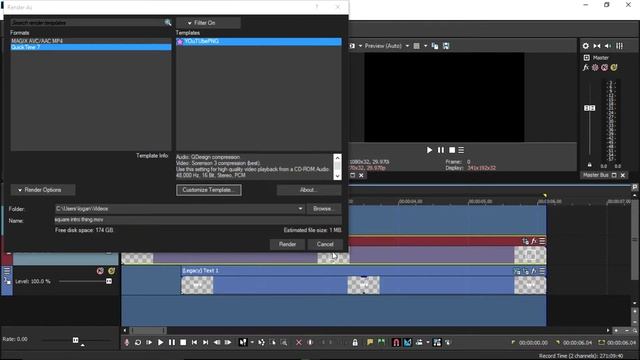Viewport: 640px width, 360px height.
Task: Open the Folder path dropdown
Action: point(300,209)
